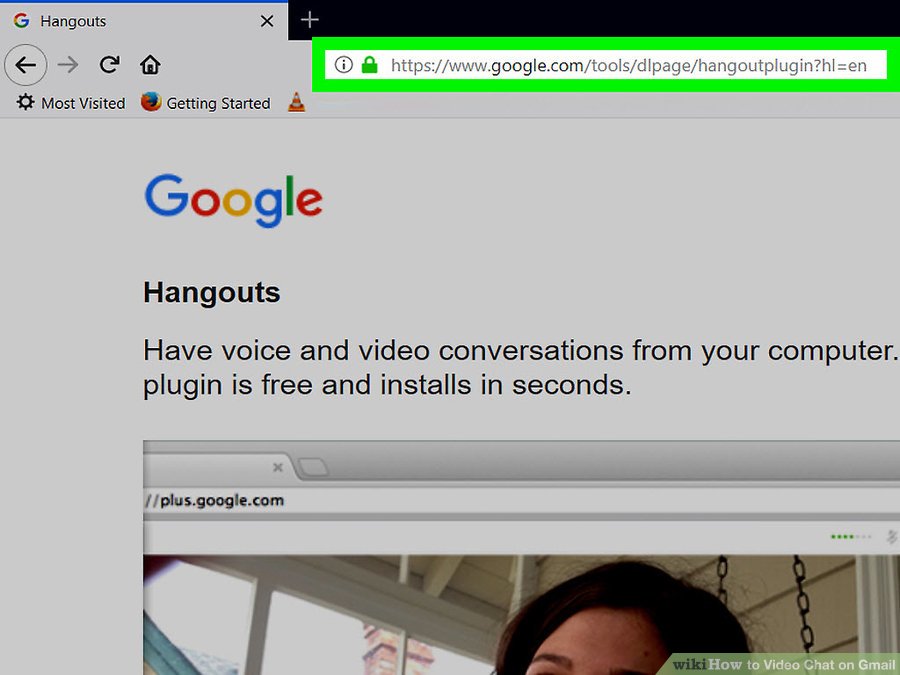Click the Google logo on the page
The height and width of the screenshot is (675, 900).
[233, 200]
